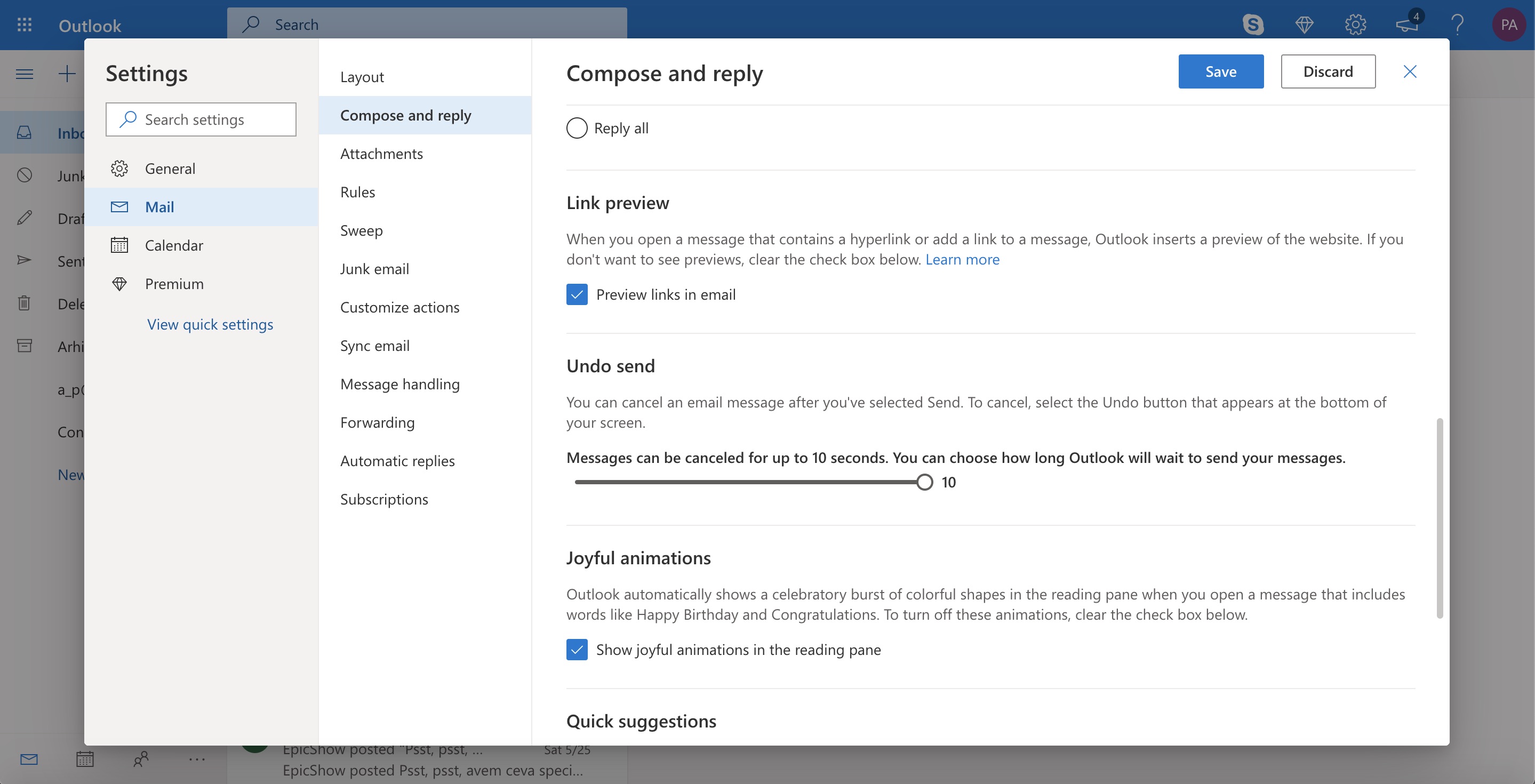Open the Customize actions page
Viewport: 1535px width, 784px height.
click(425, 307)
